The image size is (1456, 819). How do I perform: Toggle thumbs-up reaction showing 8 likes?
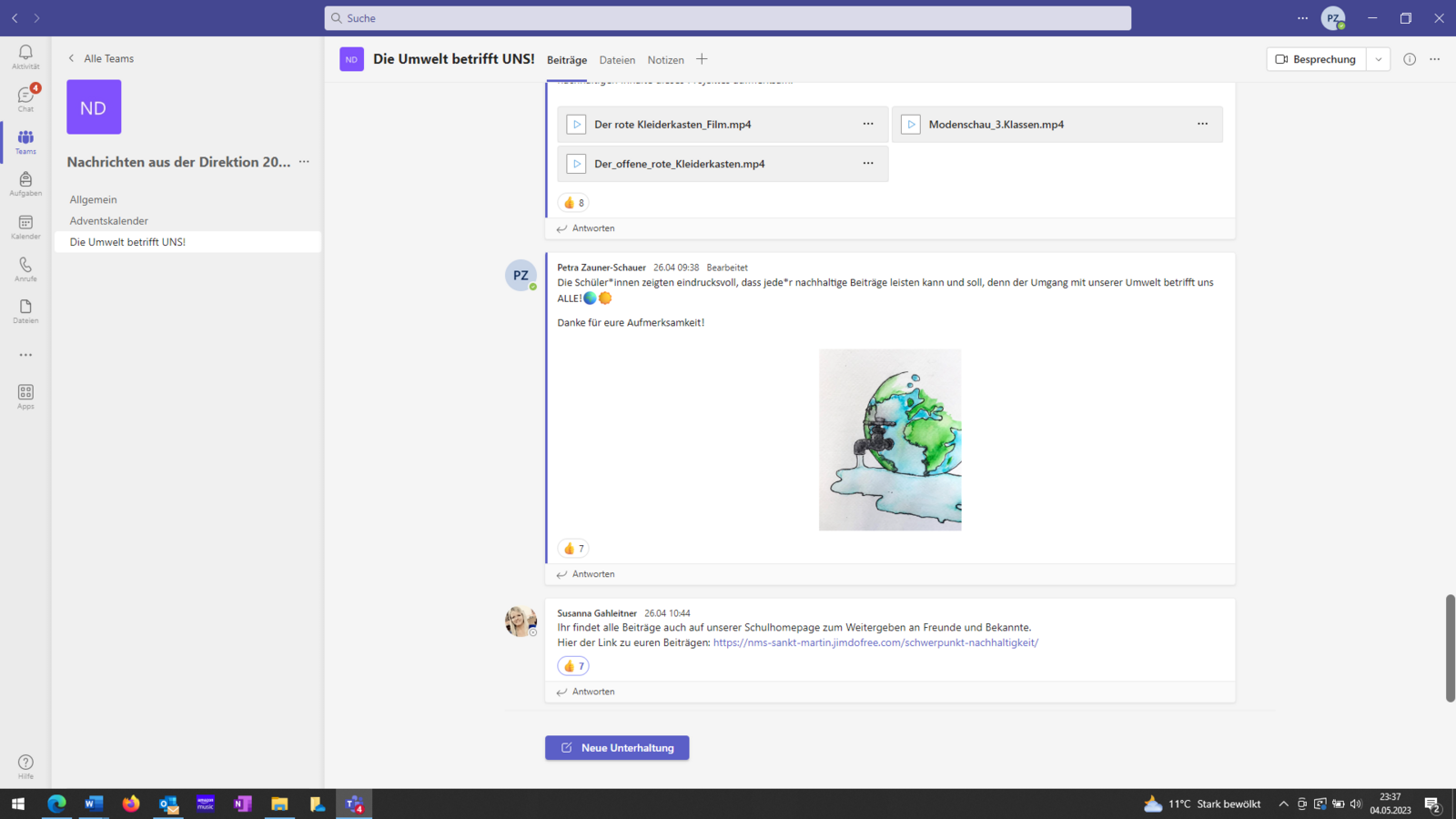click(x=573, y=203)
